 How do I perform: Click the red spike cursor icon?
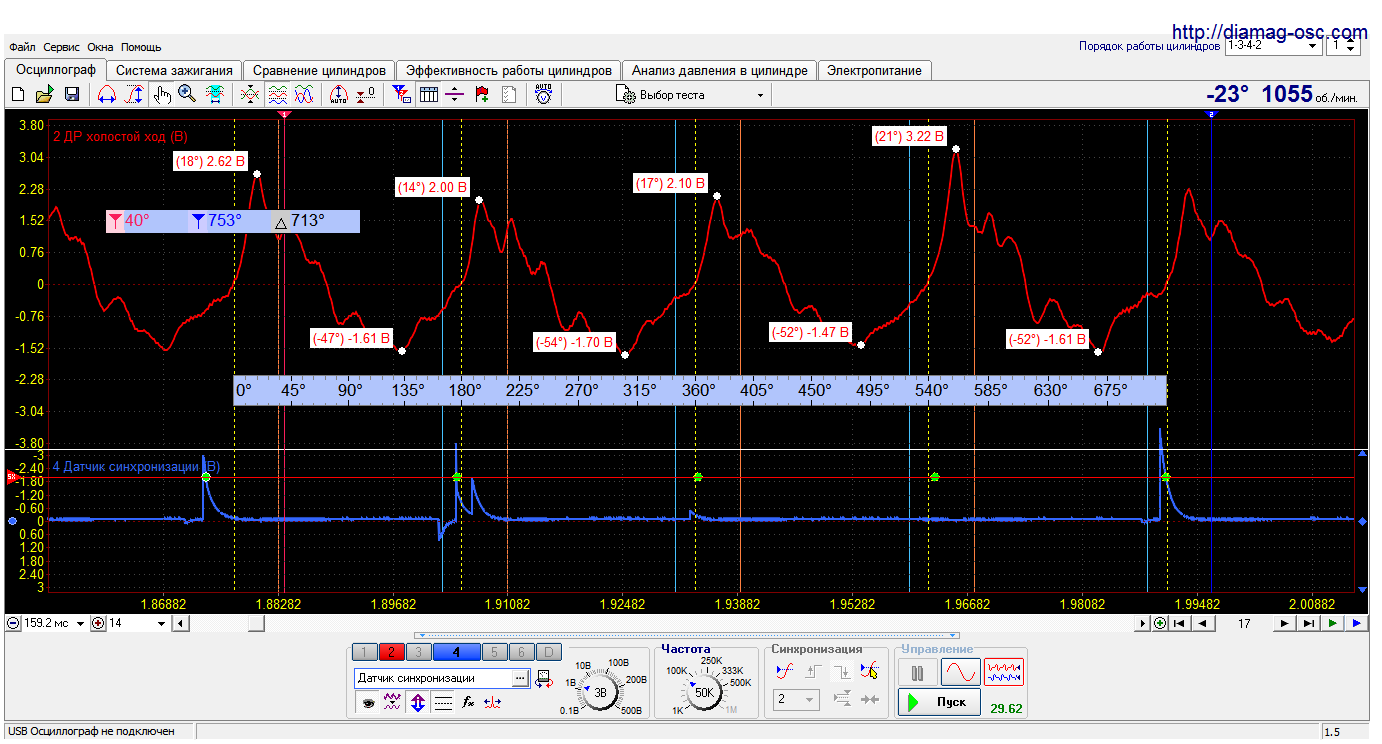(492, 703)
